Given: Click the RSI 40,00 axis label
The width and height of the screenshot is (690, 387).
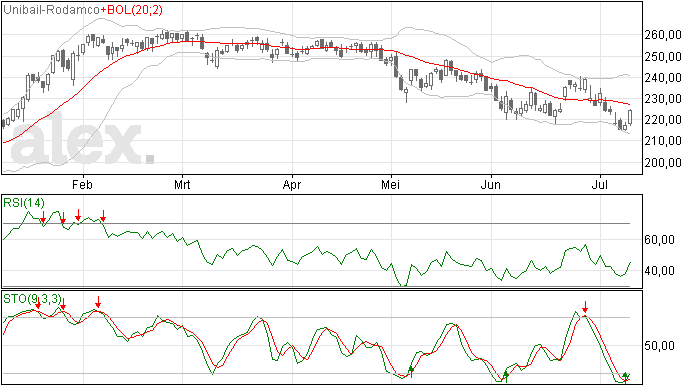Looking at the screenshot, I should click(x=659, y=271).
